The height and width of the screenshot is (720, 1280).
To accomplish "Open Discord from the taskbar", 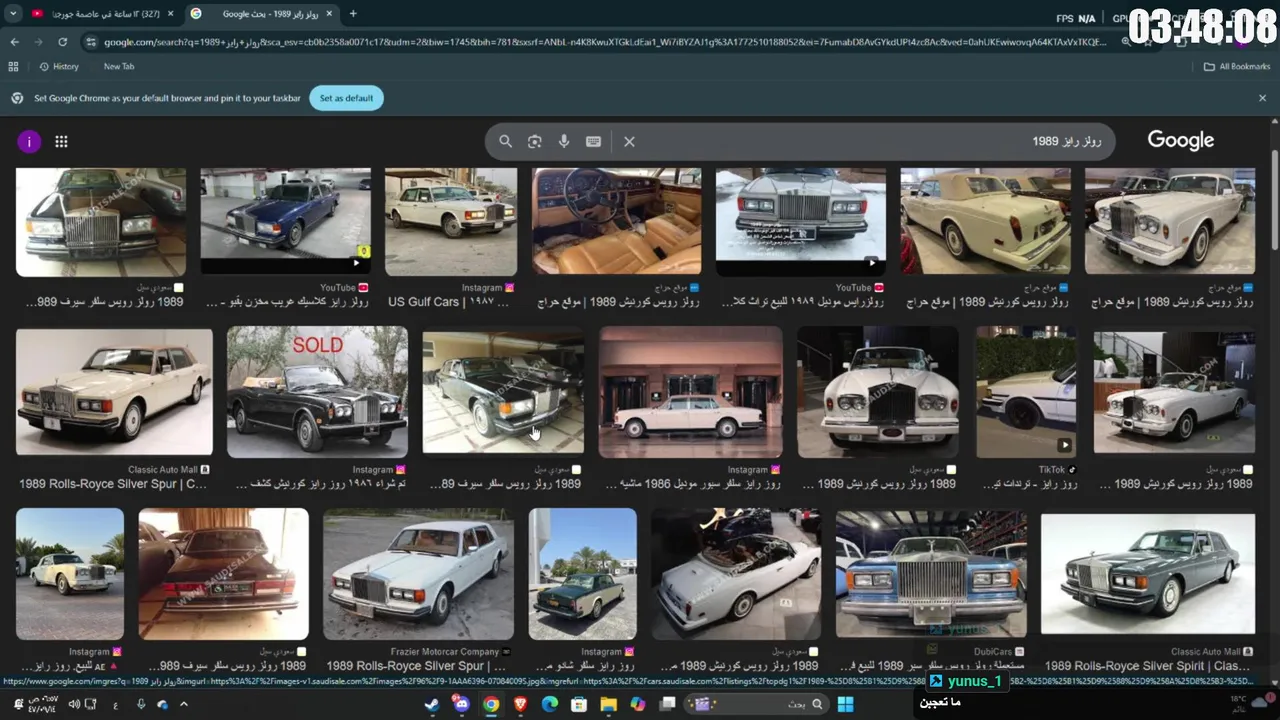I will pyautogui.click(x=461, y=704).
